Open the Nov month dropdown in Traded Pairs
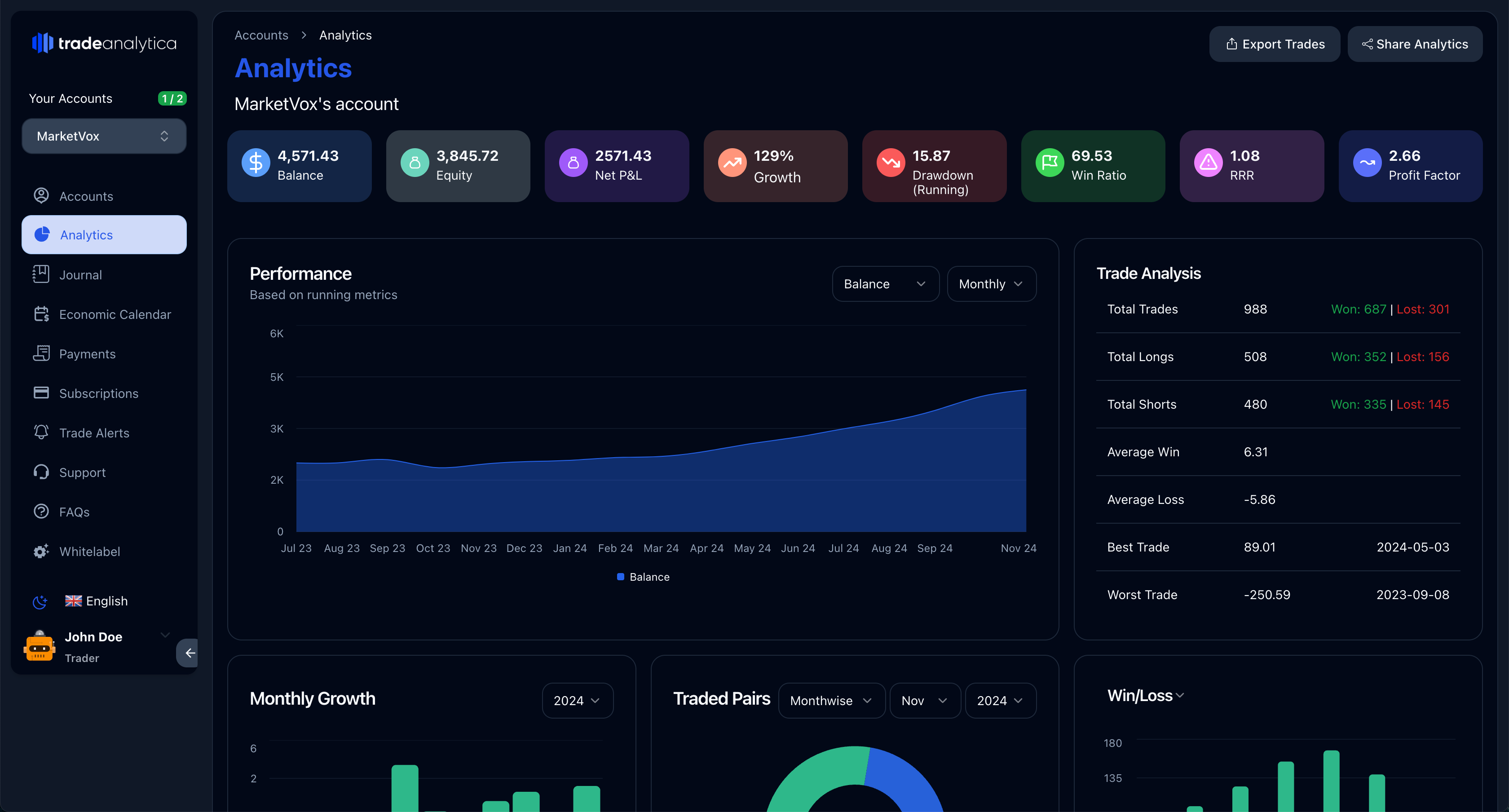This screenshot has height=812, width=1509. click(925, 700)
